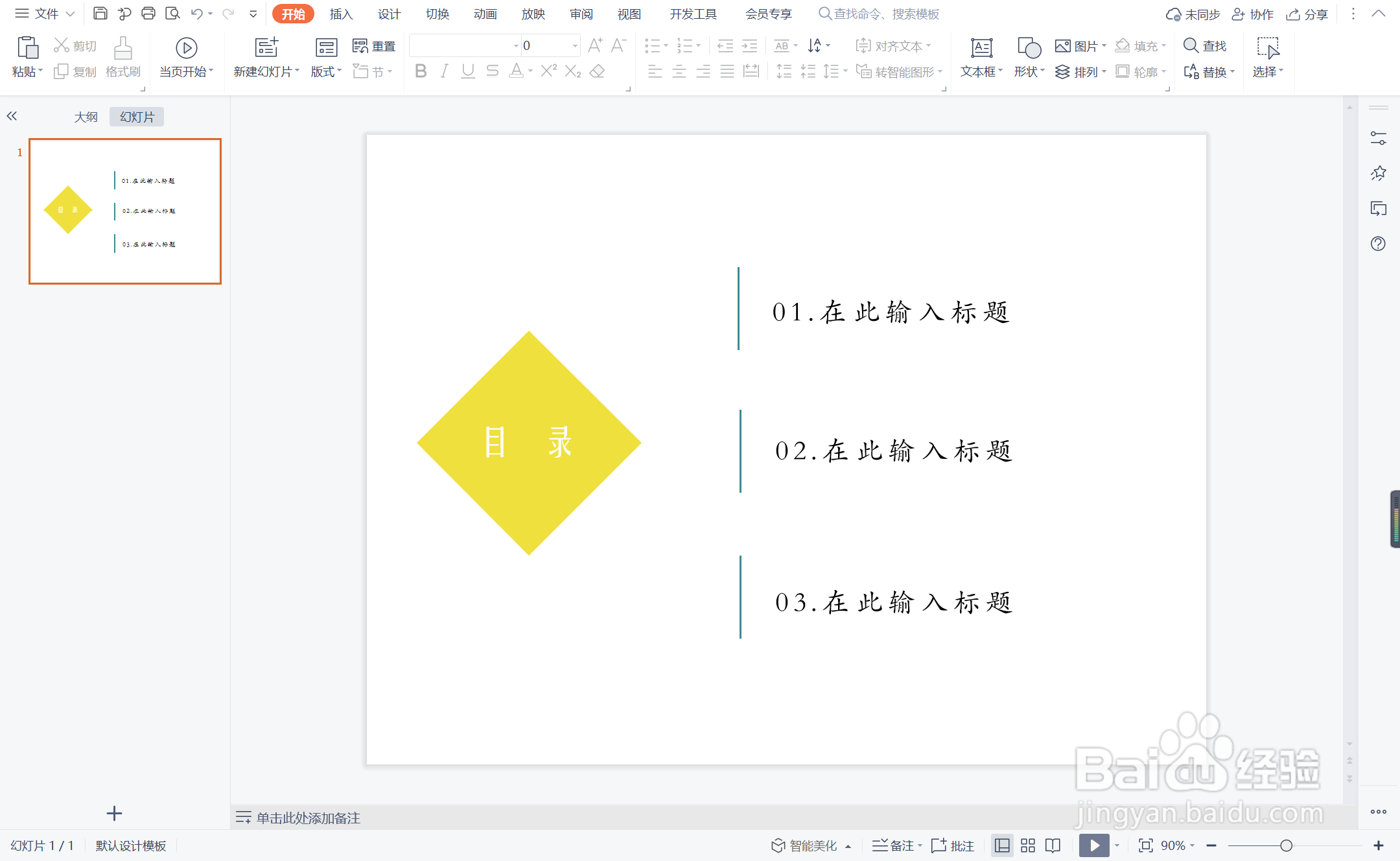This screenshot has height=861, width=1400.
Task: Select slide 1 thumbnail
Action: (x=125, y=211)
